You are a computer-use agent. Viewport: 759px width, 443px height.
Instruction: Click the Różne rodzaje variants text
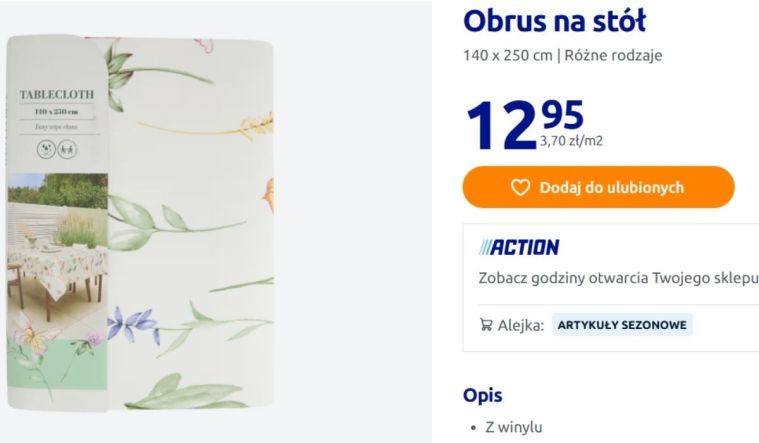613,56
